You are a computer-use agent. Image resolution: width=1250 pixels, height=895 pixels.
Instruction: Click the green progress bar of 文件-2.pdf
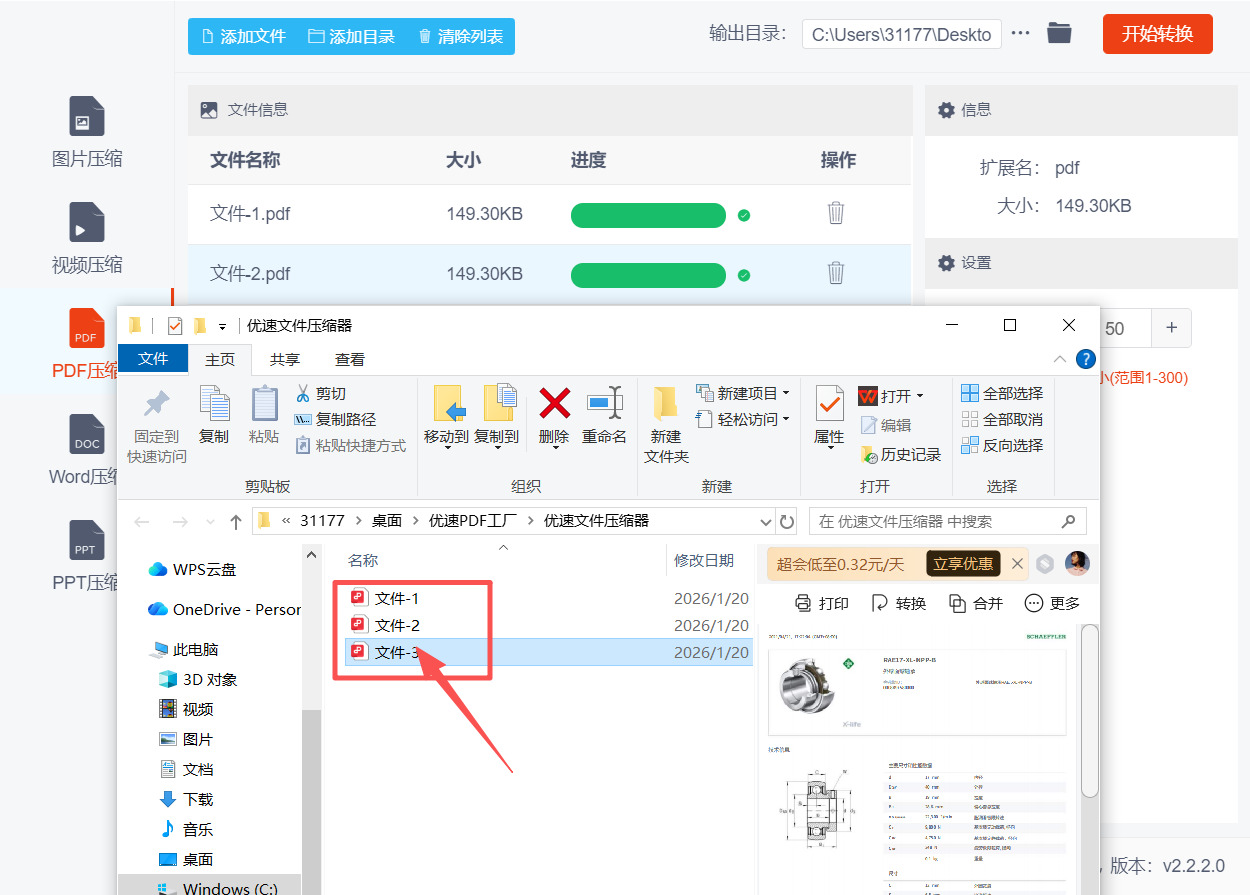[648, 273]
